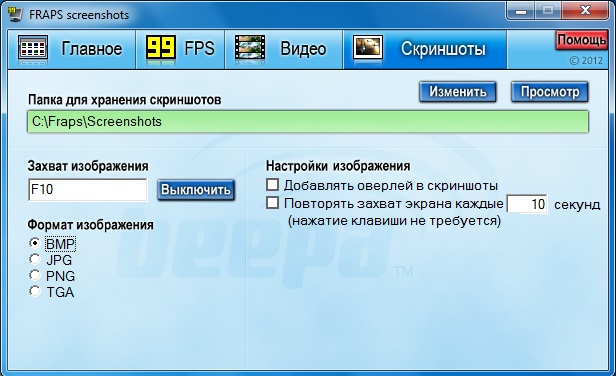Viewport: 616px width, 376px height.
Task: Open the red Помощь help button
Action: point(581,40)
